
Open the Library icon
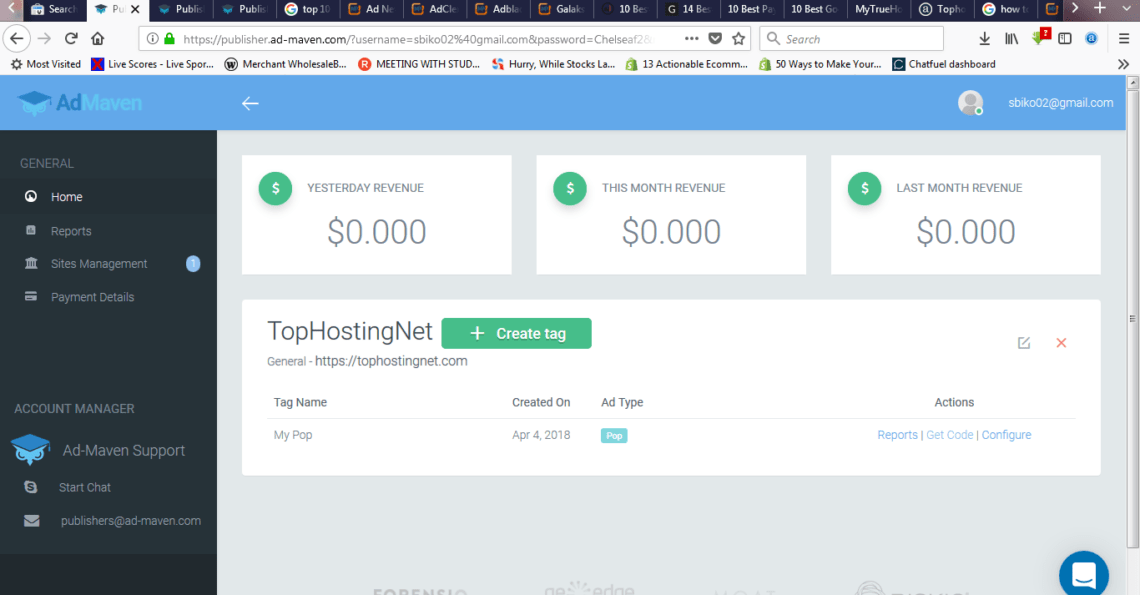[1011, 39]
